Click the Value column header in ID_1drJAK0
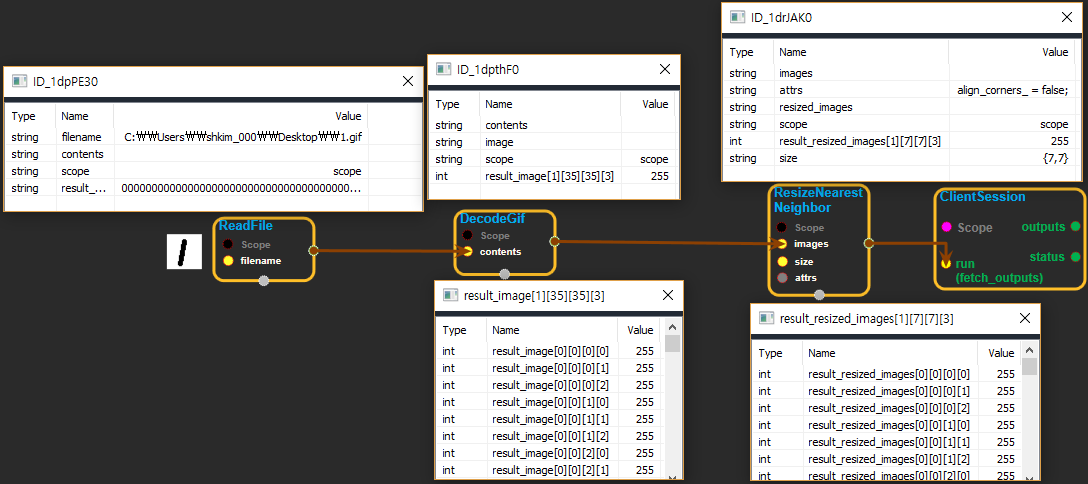Viewport: 1088px width, 484px height. tap(1055, 52)
